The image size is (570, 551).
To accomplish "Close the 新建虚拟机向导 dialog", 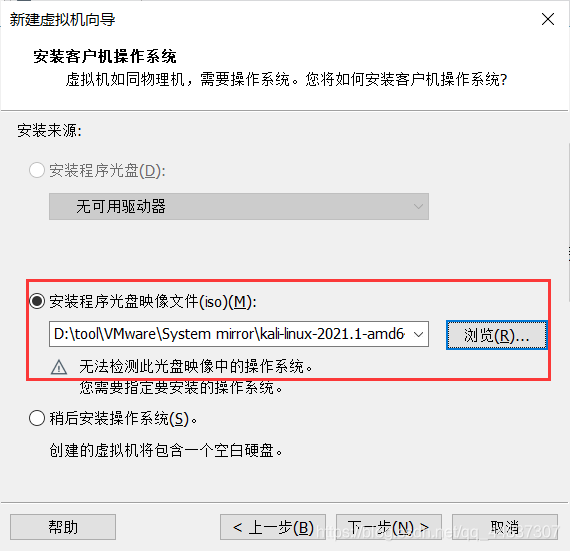I will point(548,19).
